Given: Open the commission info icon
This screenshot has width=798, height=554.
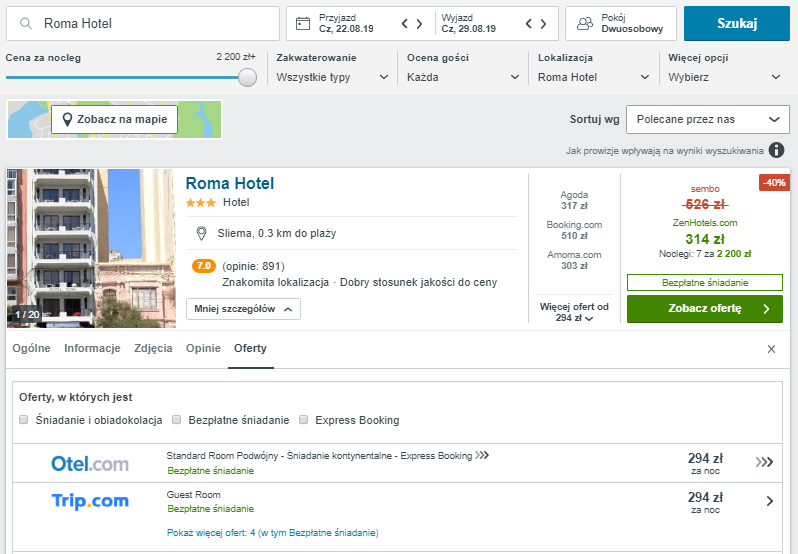Looking at the screenshot, I should coord(776,150).
